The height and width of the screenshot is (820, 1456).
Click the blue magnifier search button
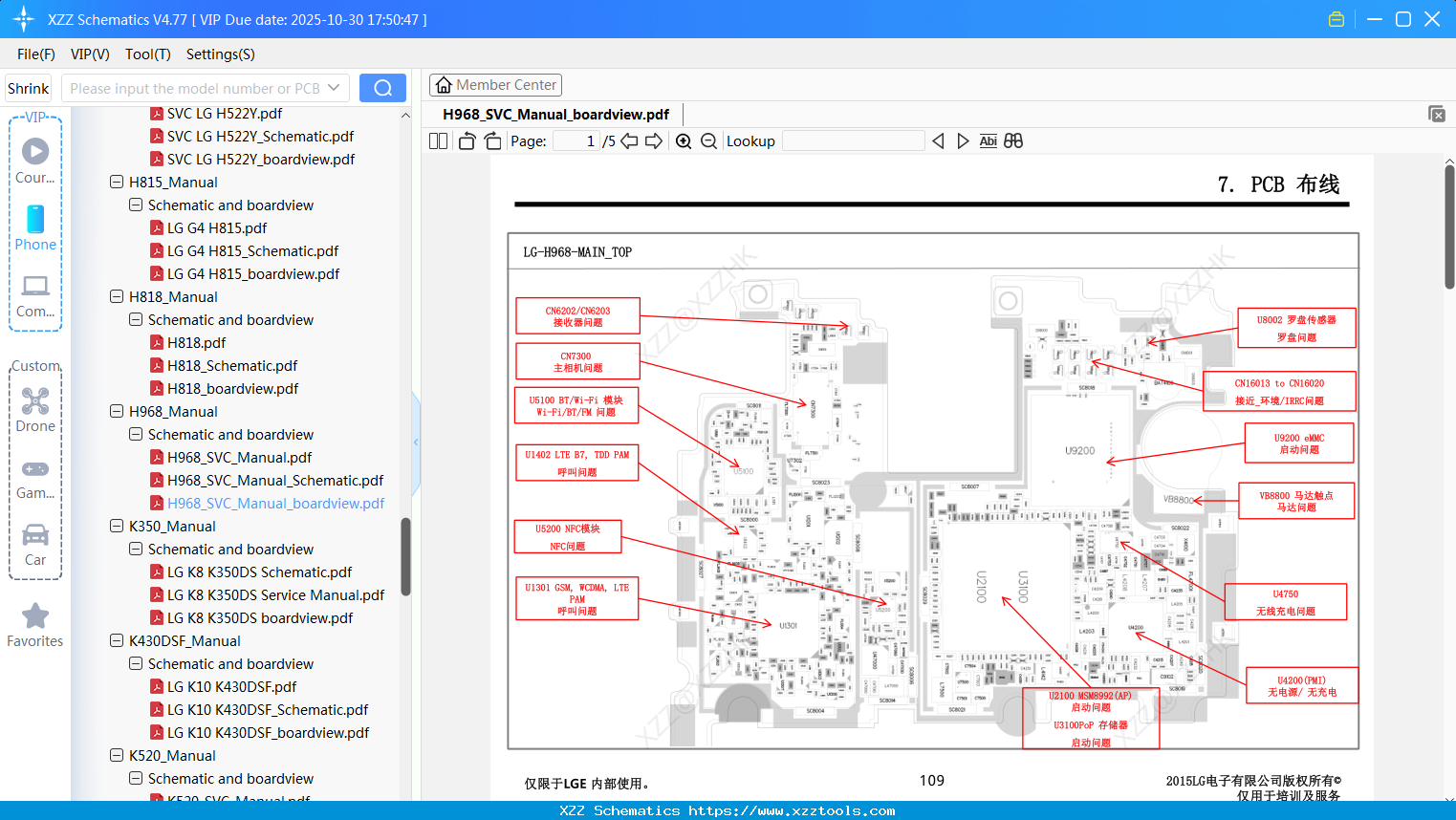[x=382, y=87]
